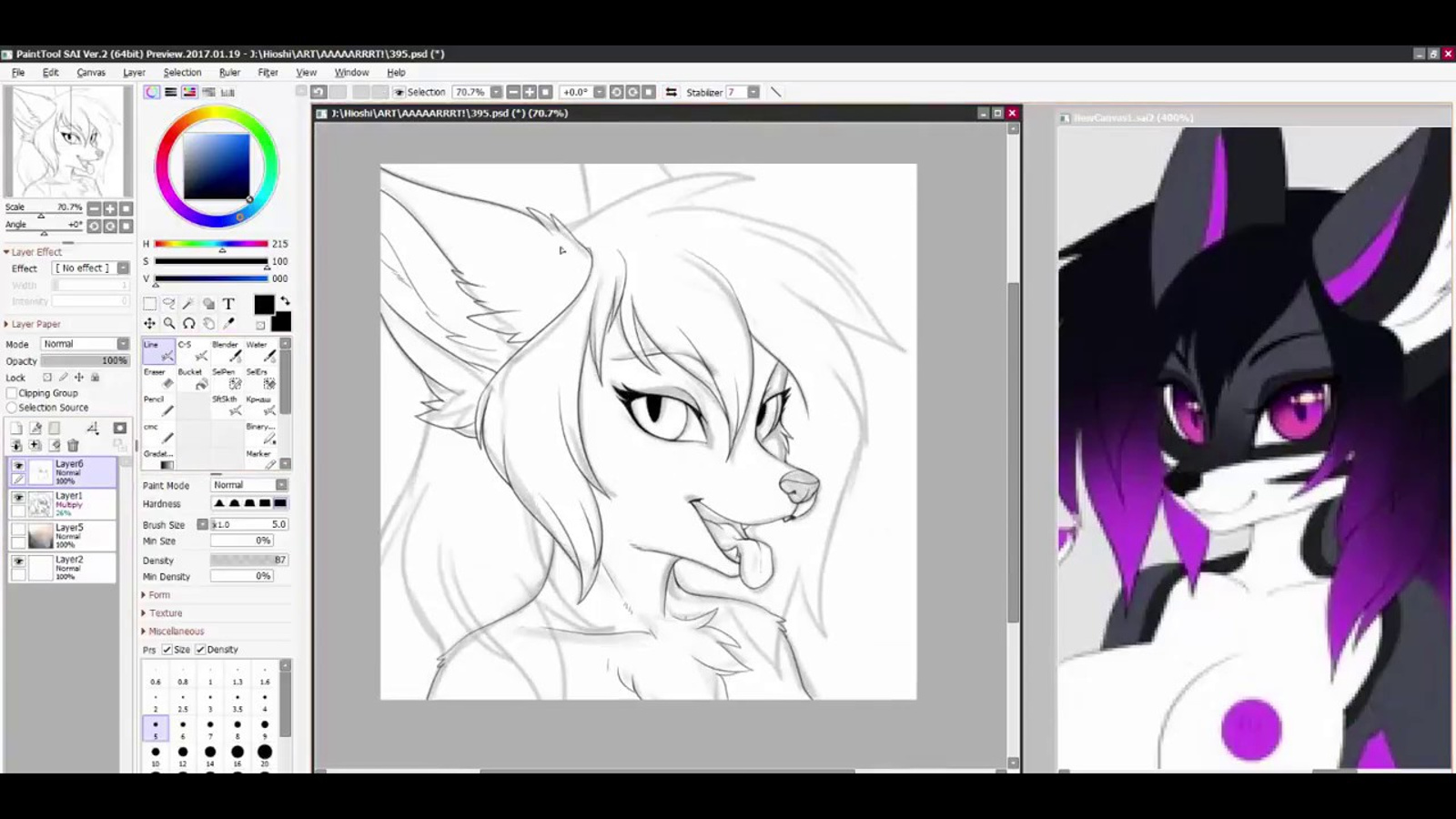This screenshot has height=819, width=1456.
Task: Click the Hue slider bar
Action: [x=211, y=244]
